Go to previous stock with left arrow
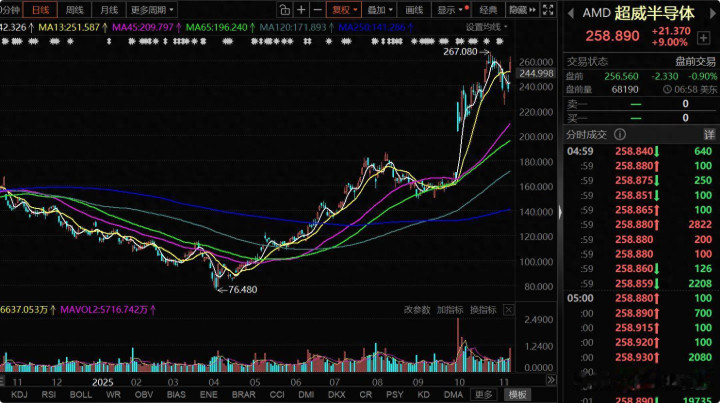Image resolution: width=720 pixels, height=403 pixels. (x=571, y=13)
